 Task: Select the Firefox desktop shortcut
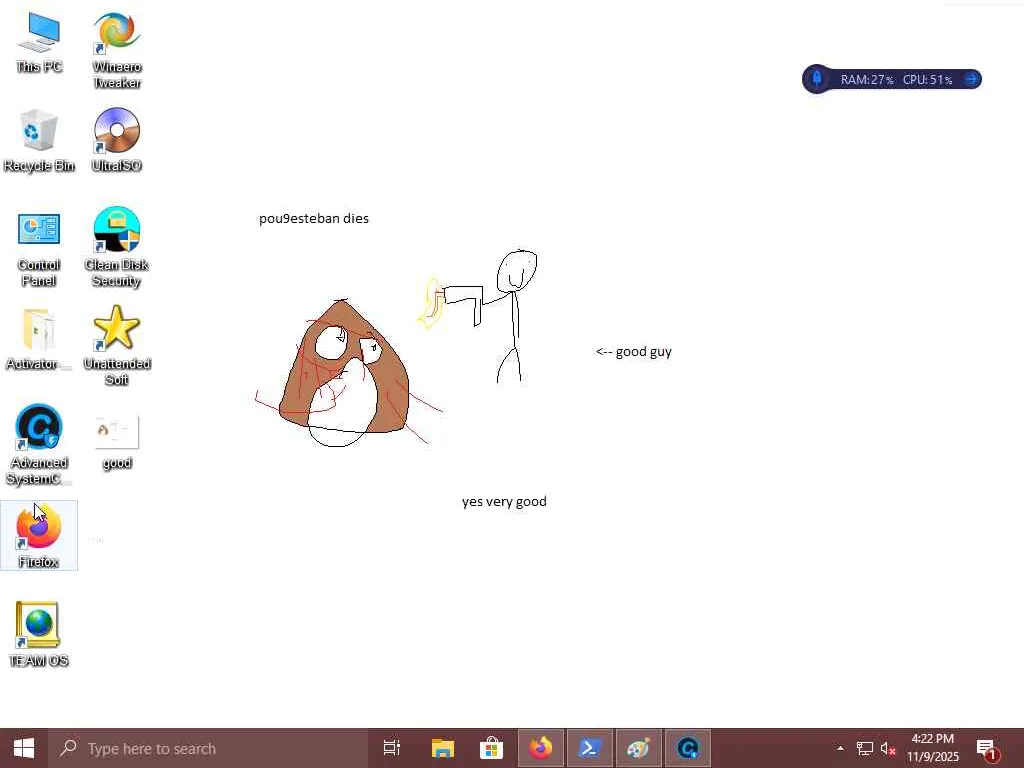pos(39,536)
